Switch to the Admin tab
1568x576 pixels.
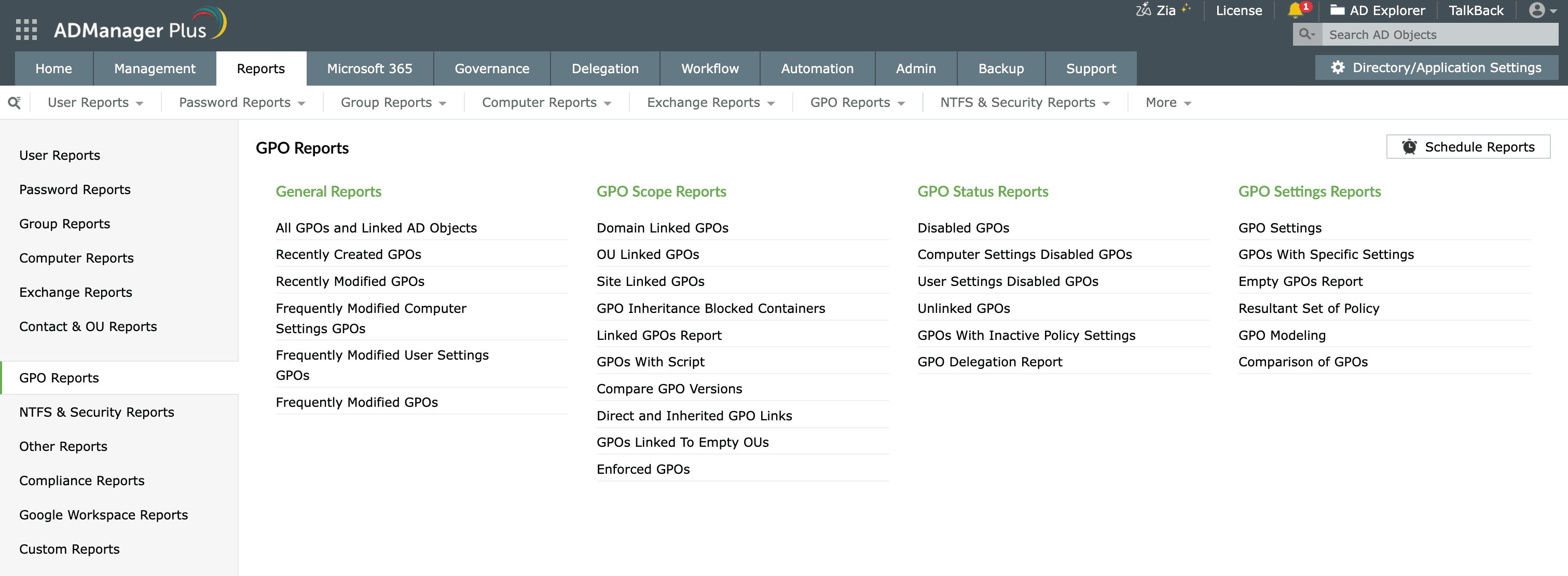click(x=915, y=68)
